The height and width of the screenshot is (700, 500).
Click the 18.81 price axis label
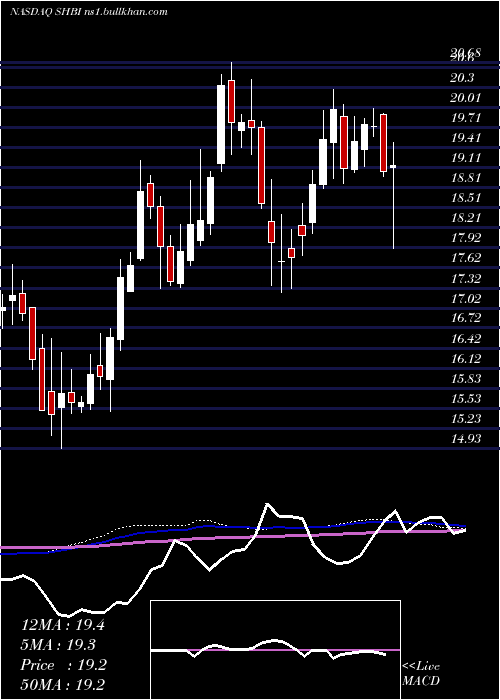pyautogui.click(x=466, y=178)
